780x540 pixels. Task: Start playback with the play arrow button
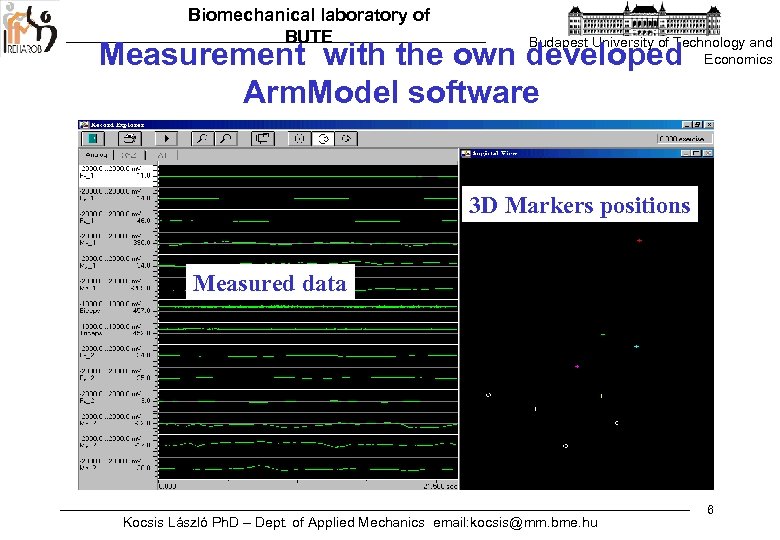(167, 139)
